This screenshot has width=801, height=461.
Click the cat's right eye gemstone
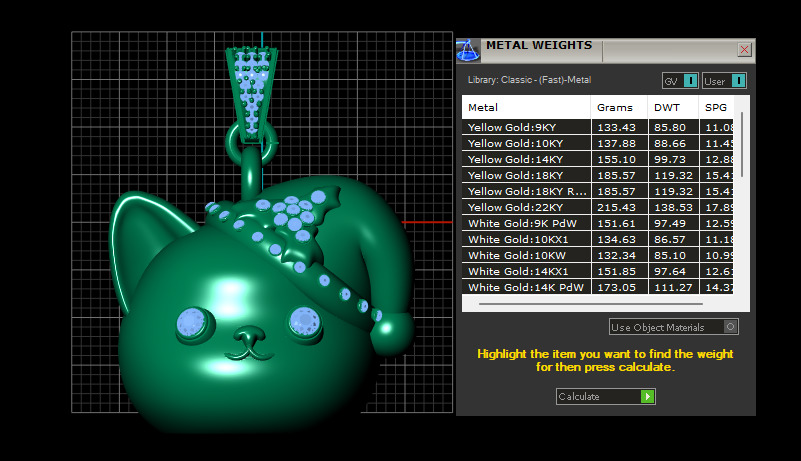pyautogui.click(x=305, y=321)
